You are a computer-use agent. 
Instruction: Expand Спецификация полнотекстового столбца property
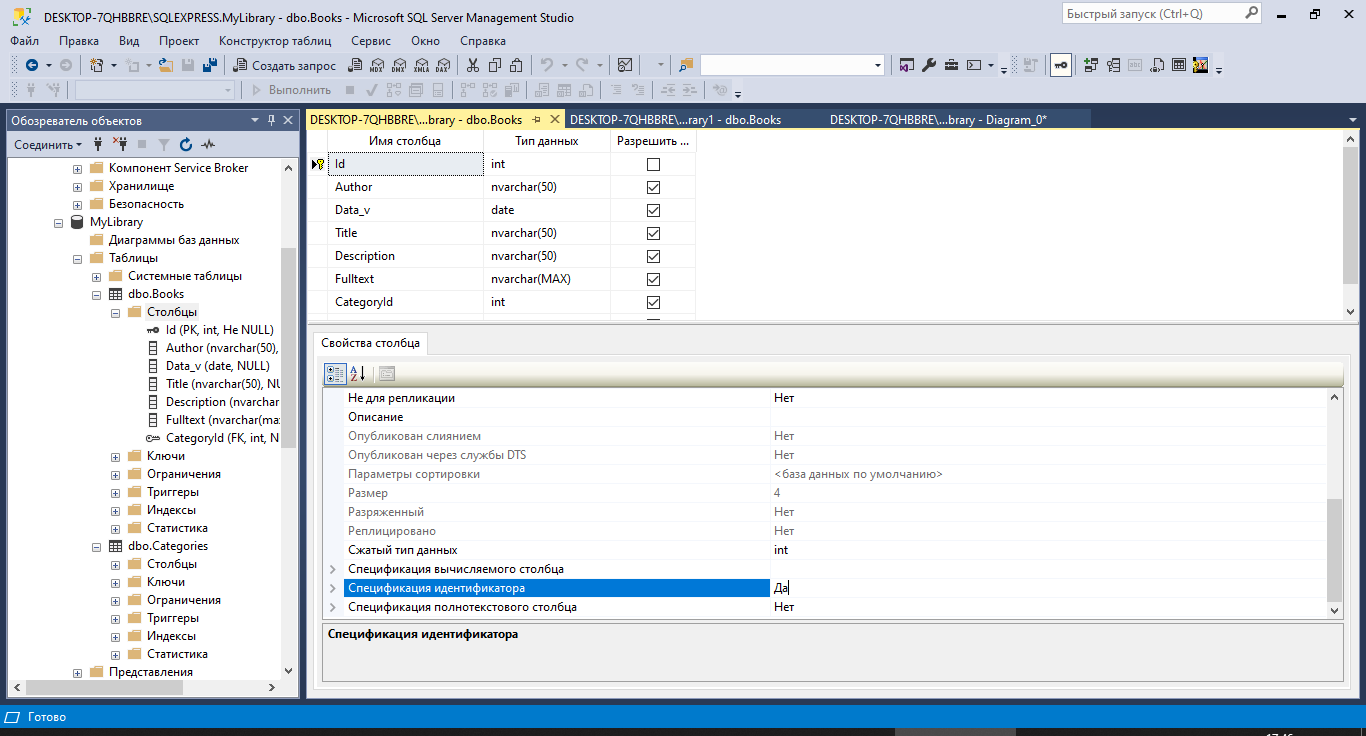[333, 607]
